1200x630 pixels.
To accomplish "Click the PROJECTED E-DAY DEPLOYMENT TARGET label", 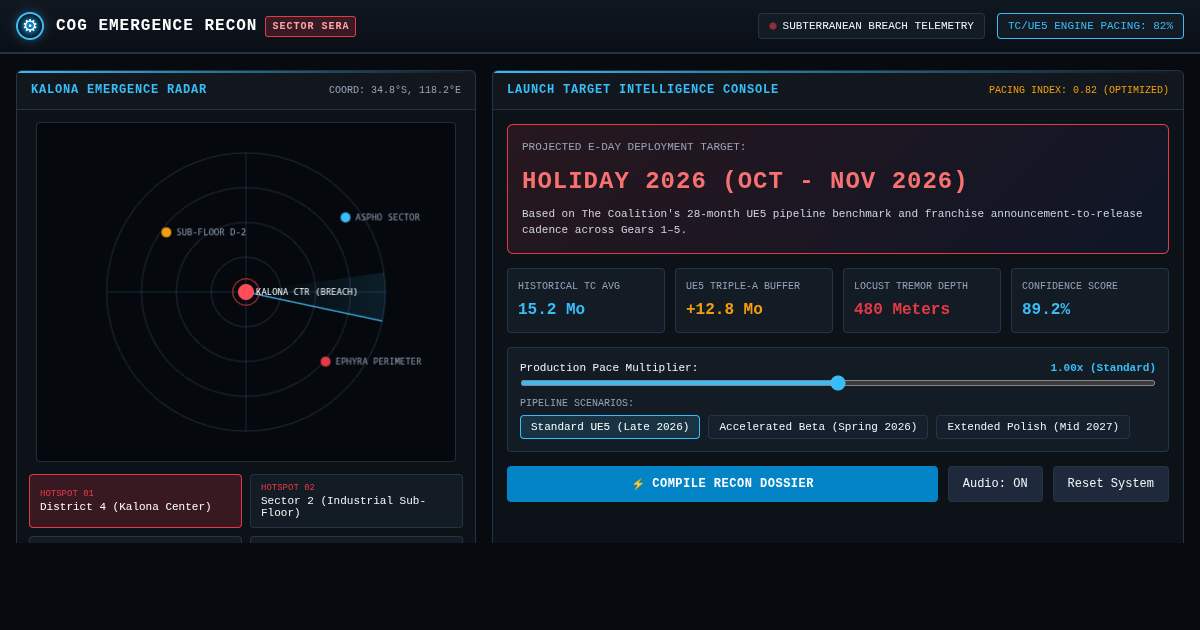I will (x=634, y=147).
